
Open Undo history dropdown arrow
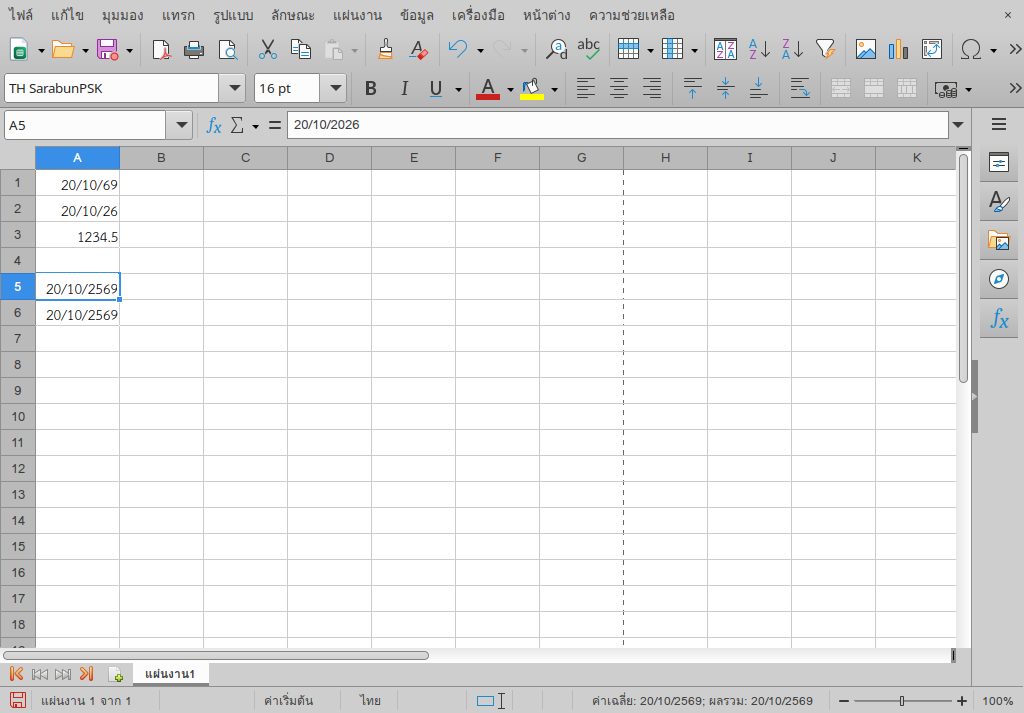[x=480, y=50]
